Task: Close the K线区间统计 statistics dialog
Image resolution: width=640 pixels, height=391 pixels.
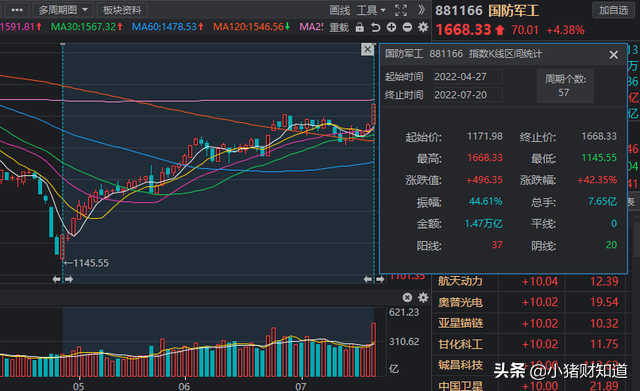Action: click(x=613, y=55)
